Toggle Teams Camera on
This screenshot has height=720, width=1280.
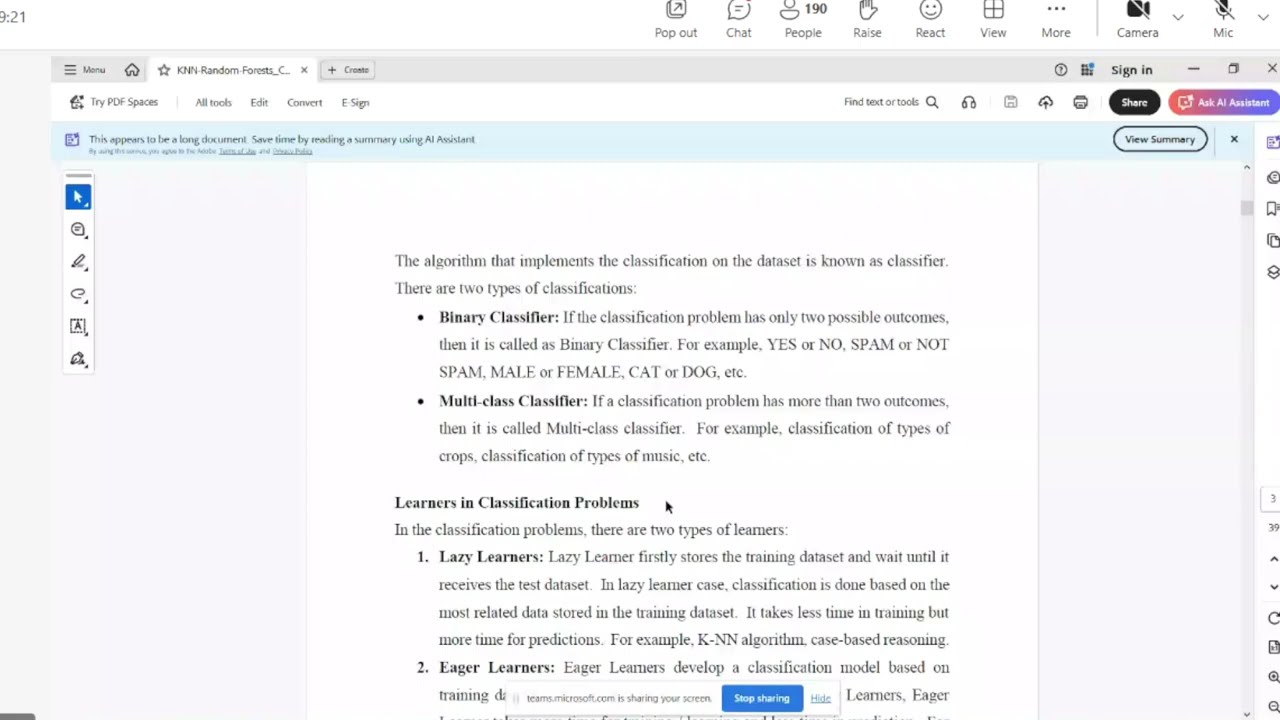click(1138, 21)
